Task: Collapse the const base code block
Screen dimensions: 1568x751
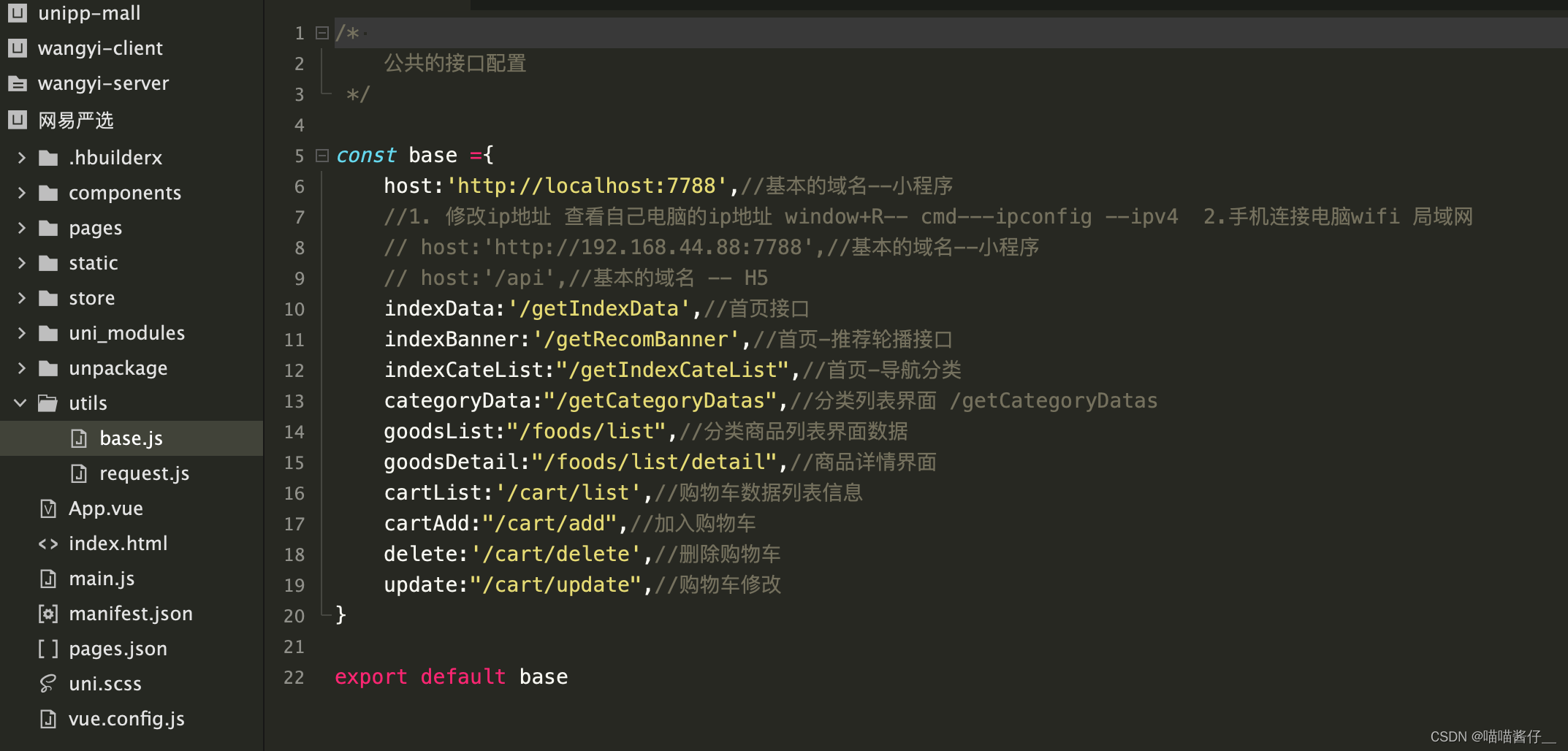Action: 321,155
